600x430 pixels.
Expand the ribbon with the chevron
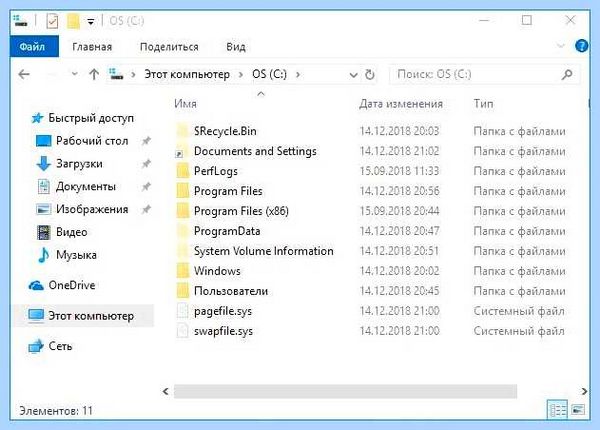point(561,46)
